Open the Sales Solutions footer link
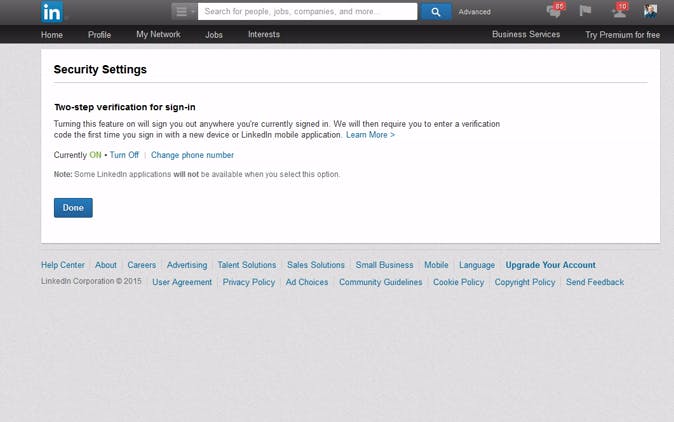 pyautogui.click(x=316, y=265)
